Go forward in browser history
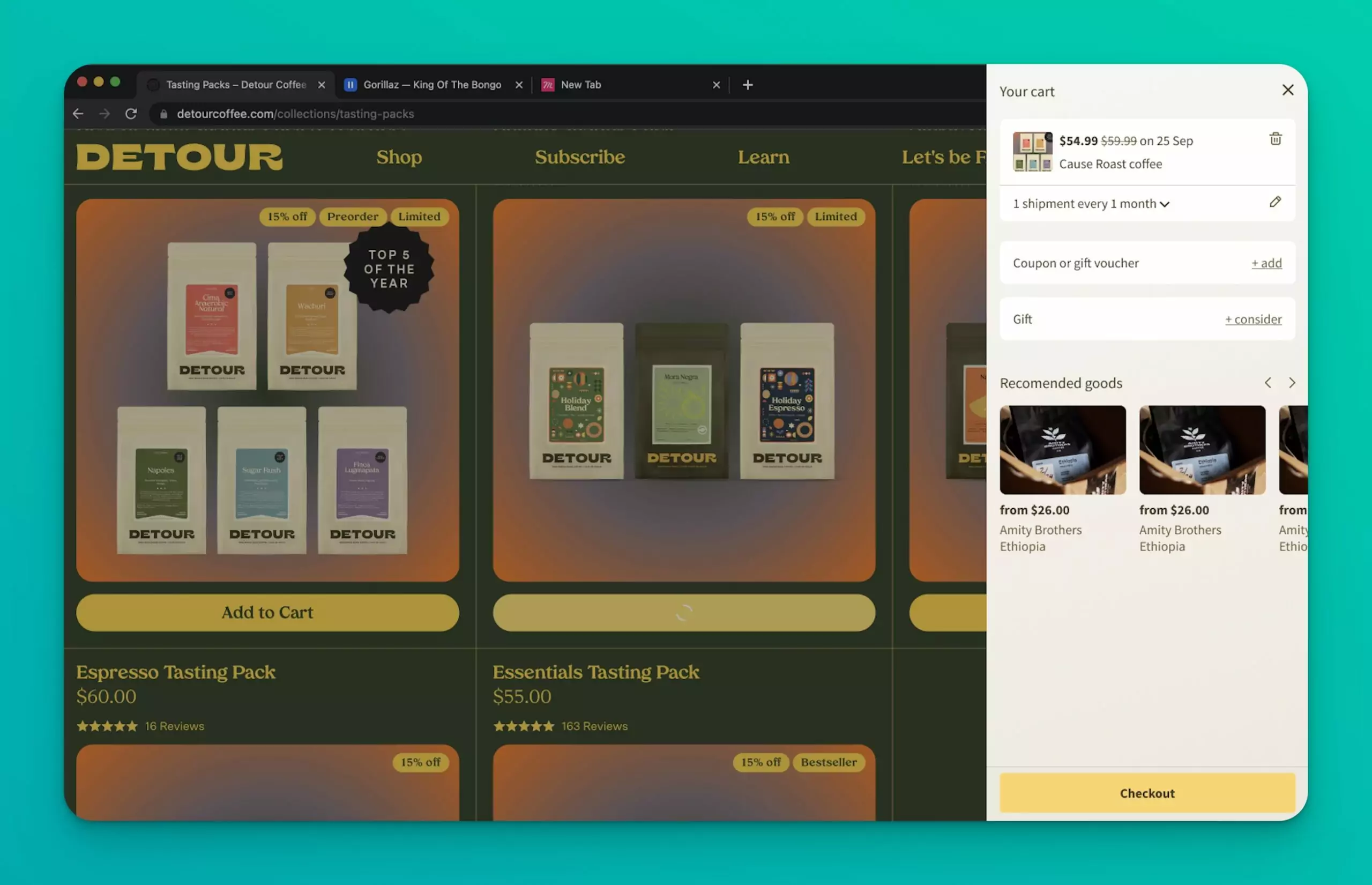1372x885 pixels. (x=104, y=114)
